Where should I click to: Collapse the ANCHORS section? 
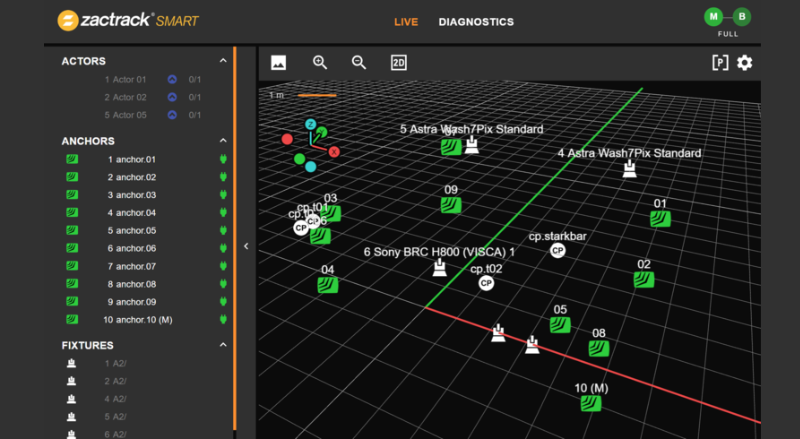[x=223, y=140]
